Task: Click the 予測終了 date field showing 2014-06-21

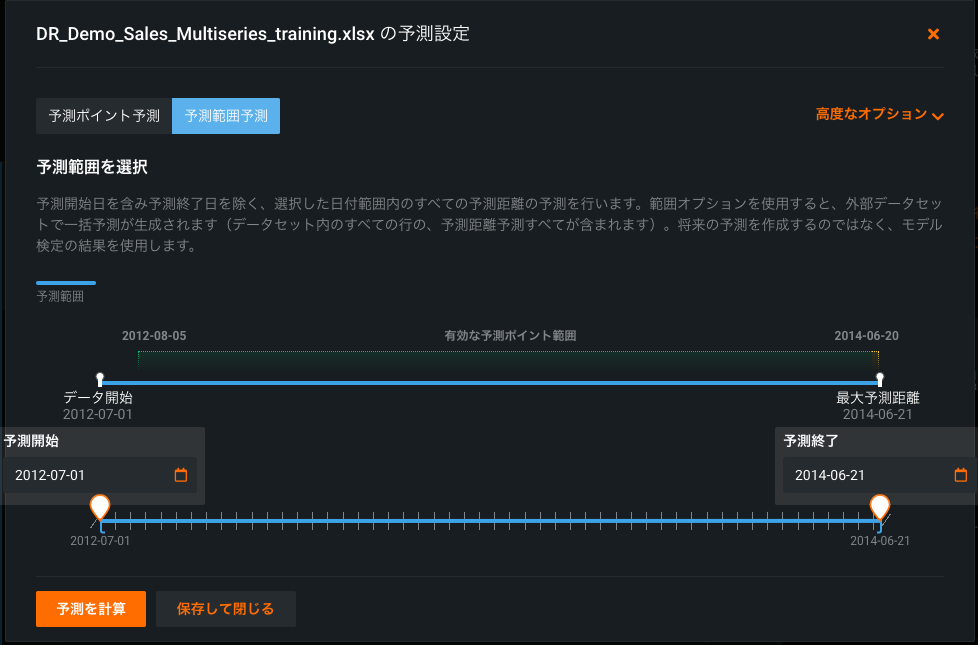Action: click(x=860, y=475)
